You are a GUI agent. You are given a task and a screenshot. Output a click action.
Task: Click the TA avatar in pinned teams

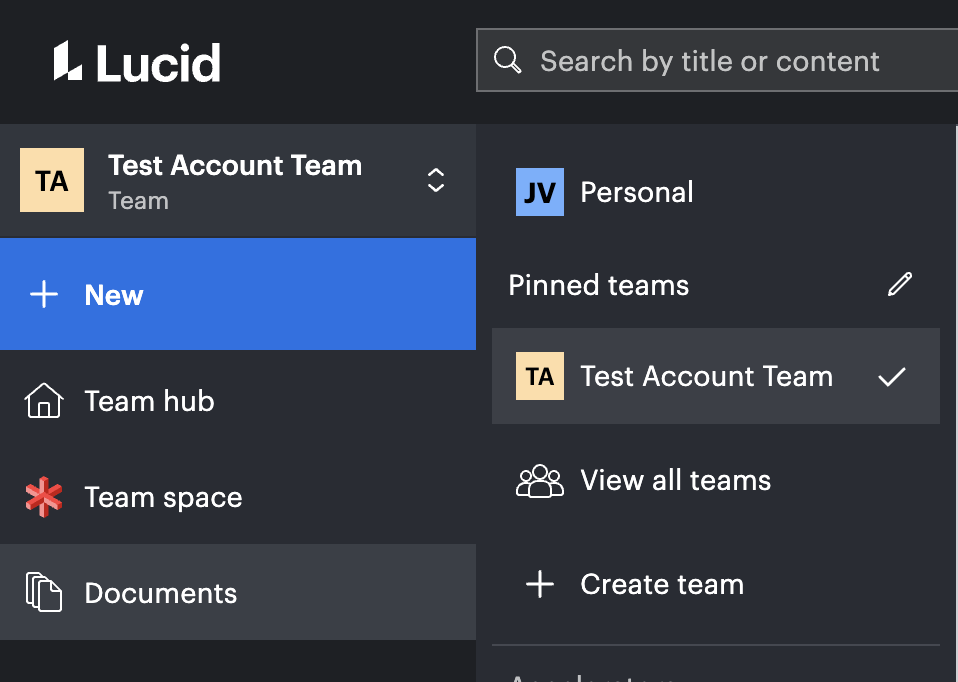click(539, 376)
